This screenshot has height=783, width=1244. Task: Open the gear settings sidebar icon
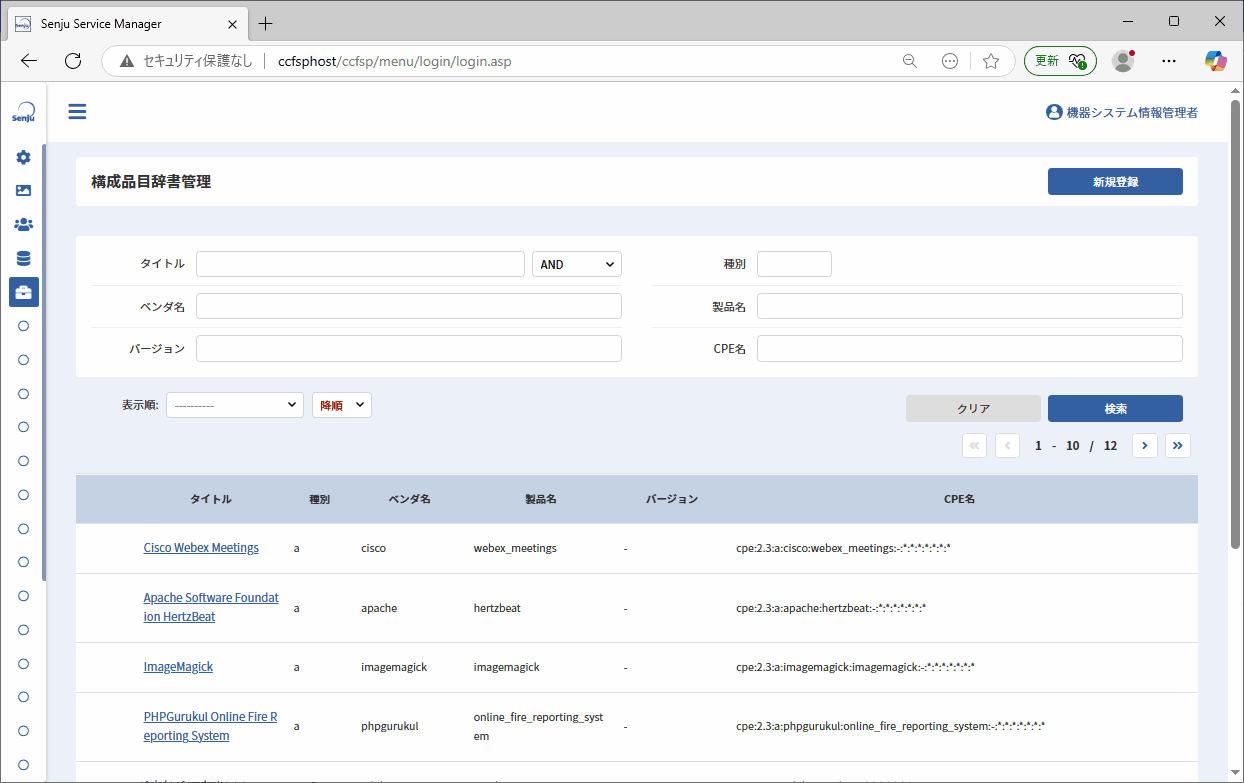tap(24, 157)
